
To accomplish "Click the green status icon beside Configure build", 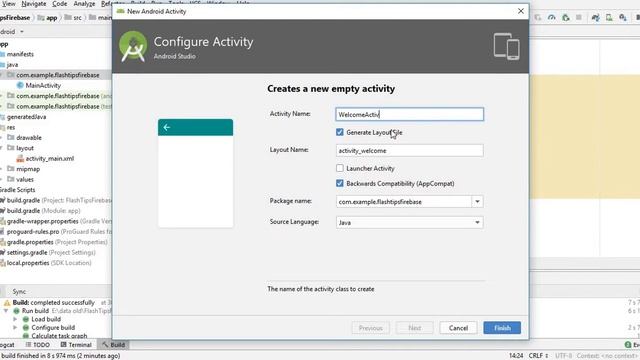I will pos(26,328).
